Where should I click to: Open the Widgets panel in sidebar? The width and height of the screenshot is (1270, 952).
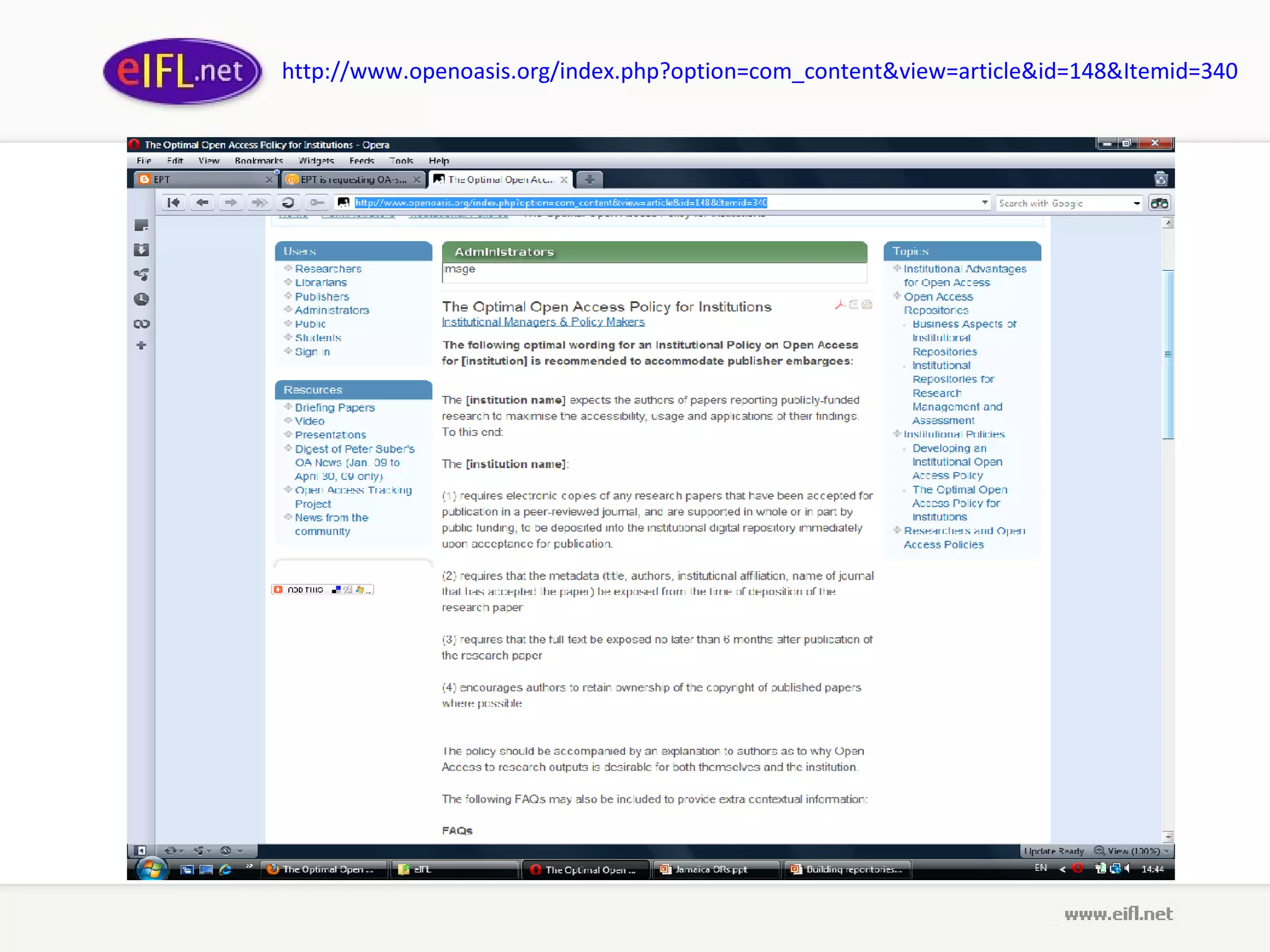[141, 275]
